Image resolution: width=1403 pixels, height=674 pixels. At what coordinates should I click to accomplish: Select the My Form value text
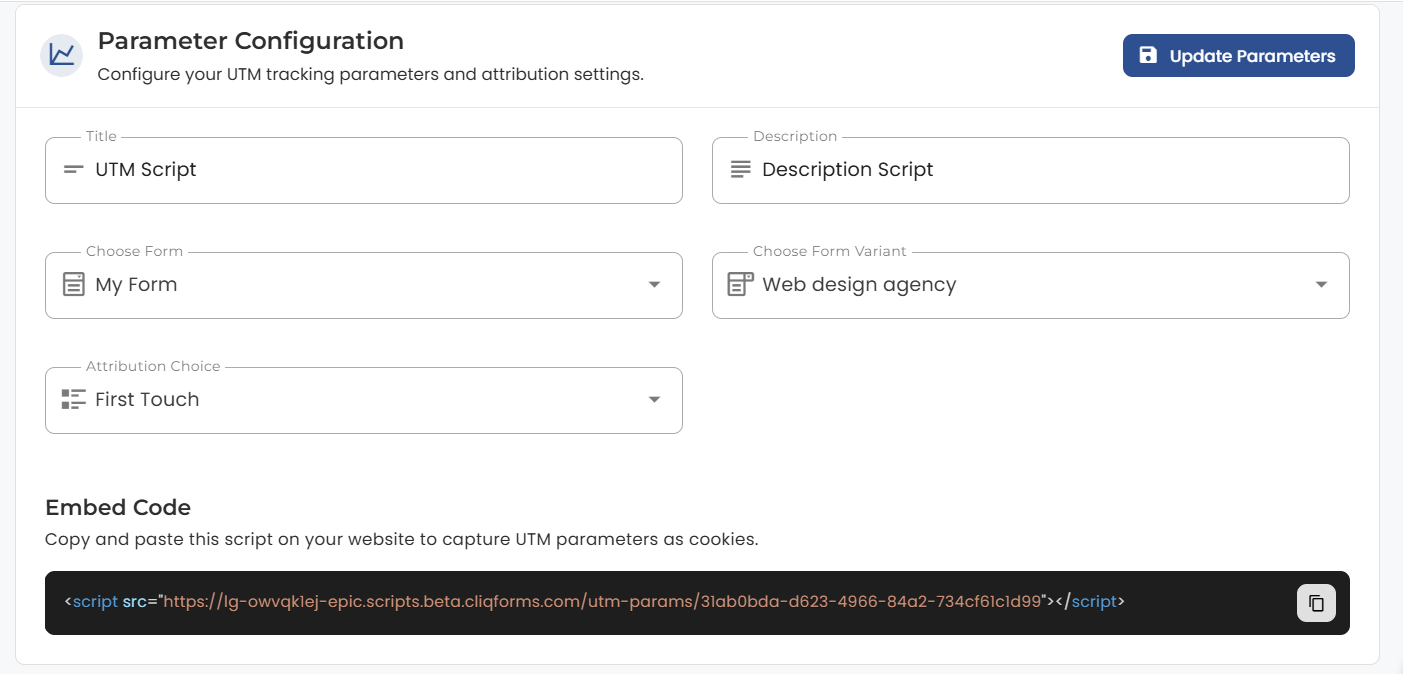[x=136, y=285]
